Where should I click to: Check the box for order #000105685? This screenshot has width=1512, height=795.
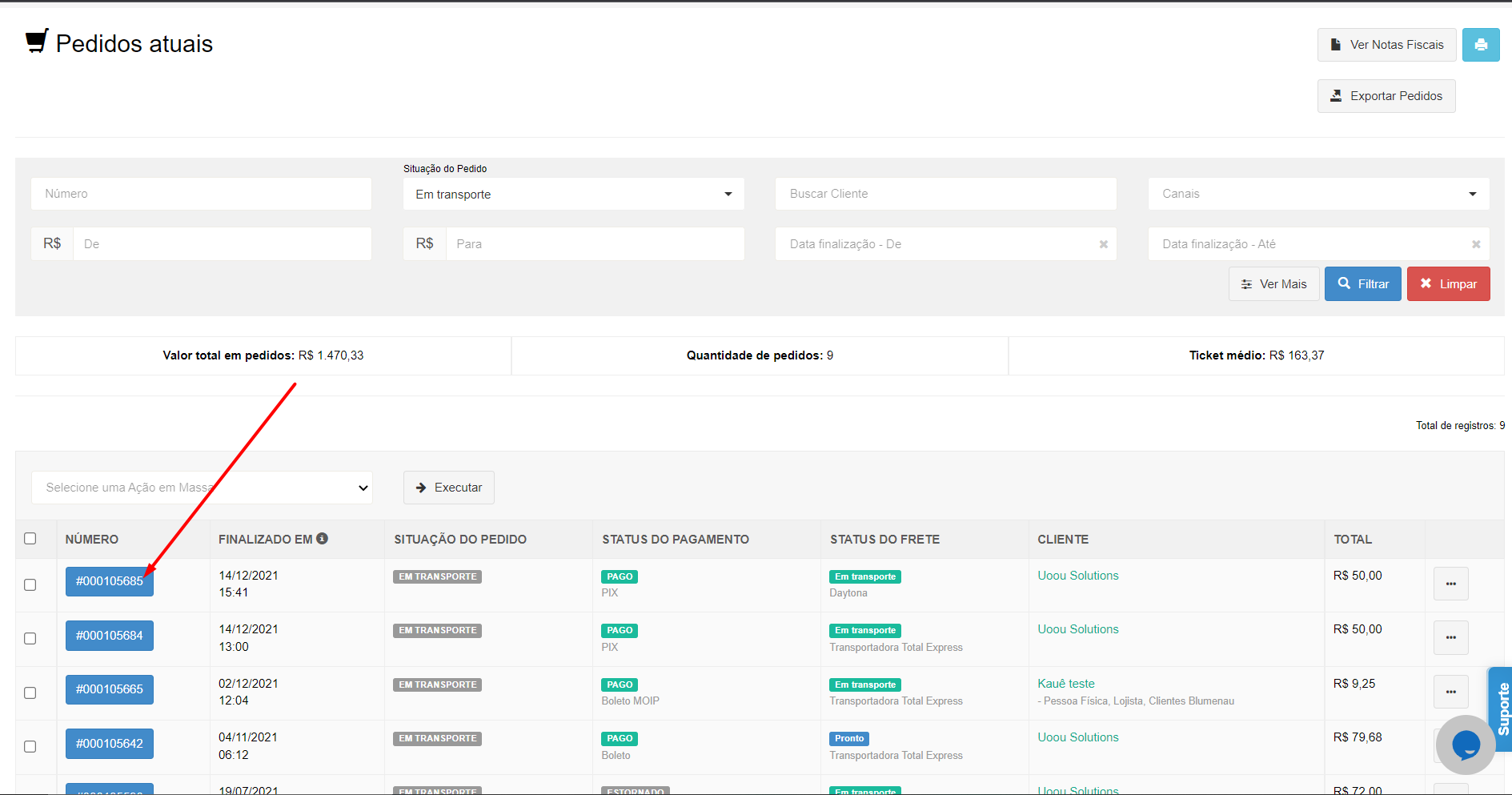click(x=30, y=584)
